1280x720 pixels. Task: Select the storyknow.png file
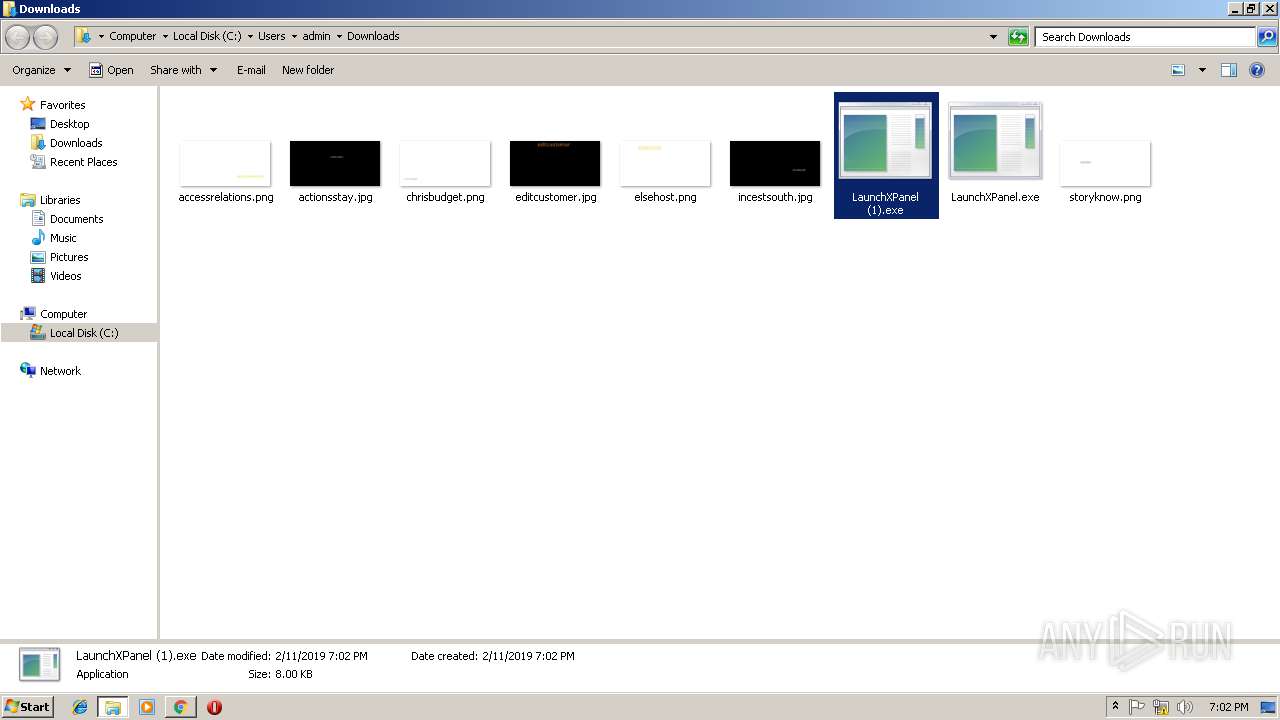1105,172
